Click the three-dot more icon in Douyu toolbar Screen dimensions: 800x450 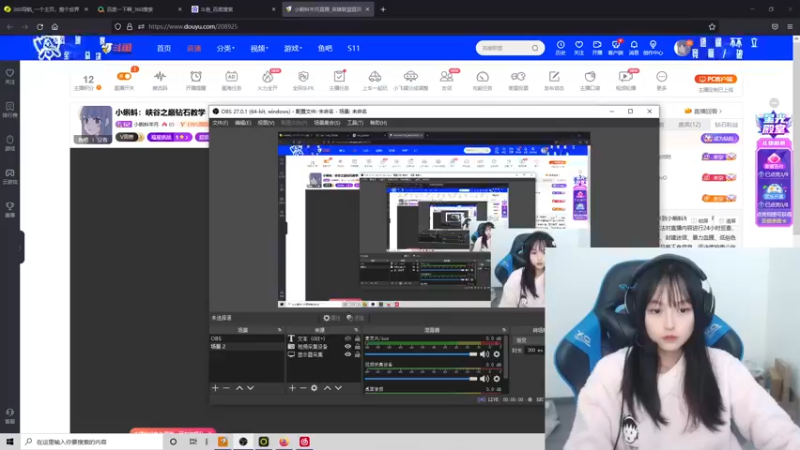[661, 77]
